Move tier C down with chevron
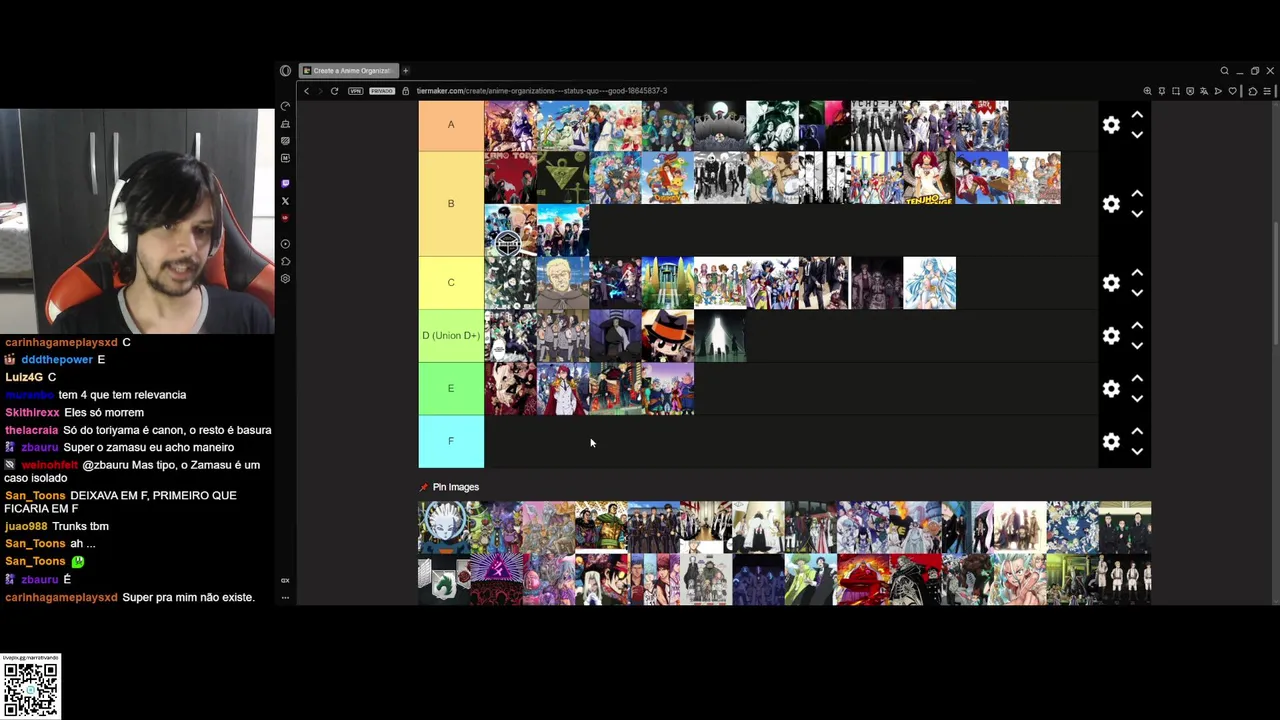This screenshot has height=720, width=1280. click(1137, 293)
